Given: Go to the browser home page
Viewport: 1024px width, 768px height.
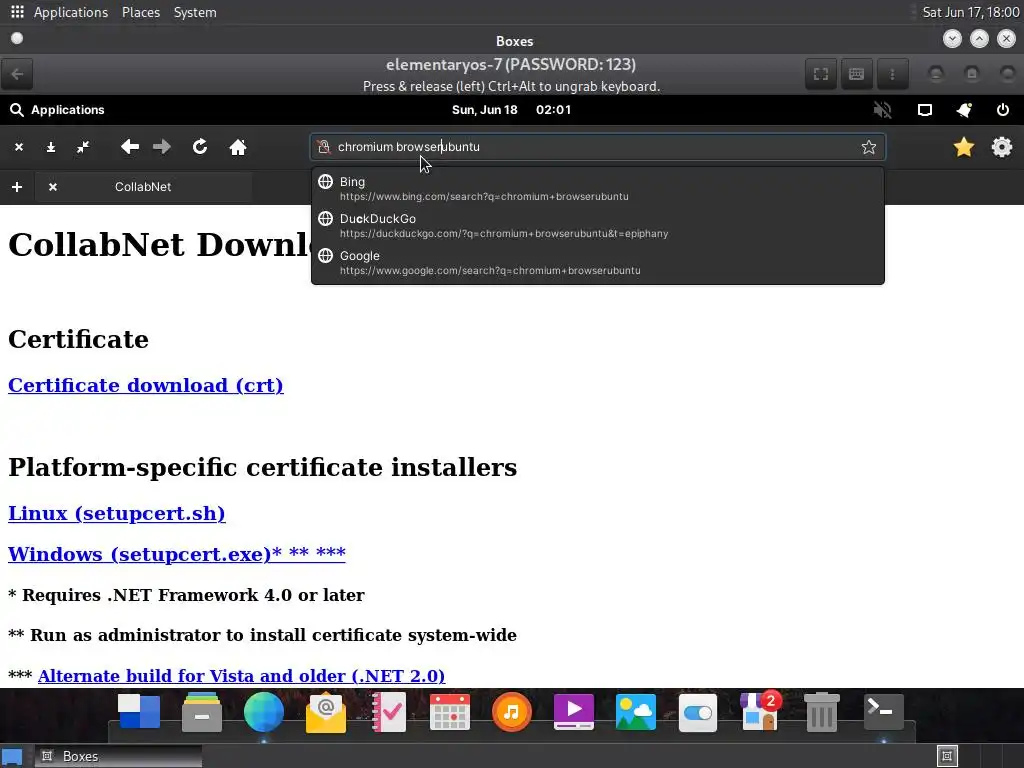Looking at the screenshot, I should [x=238, y=147].
